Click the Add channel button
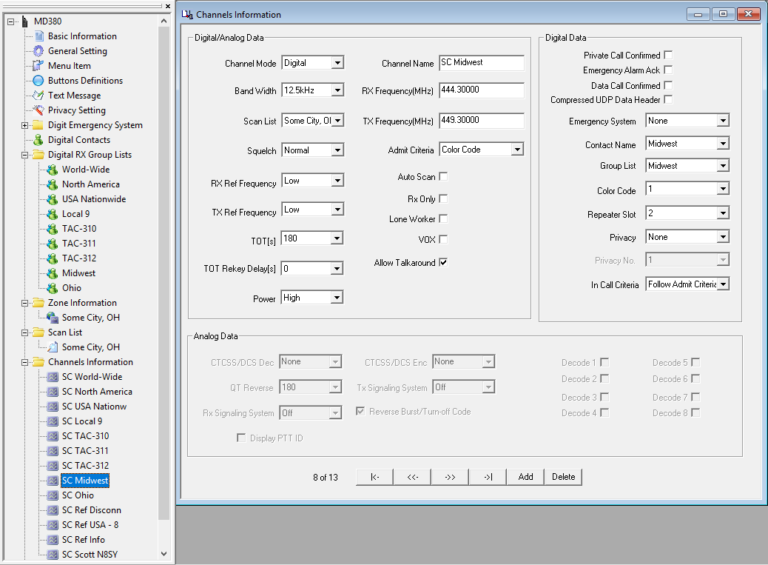The height and width of the screenshot is (565, 768). pyautogui.click(x=526, y=477)
